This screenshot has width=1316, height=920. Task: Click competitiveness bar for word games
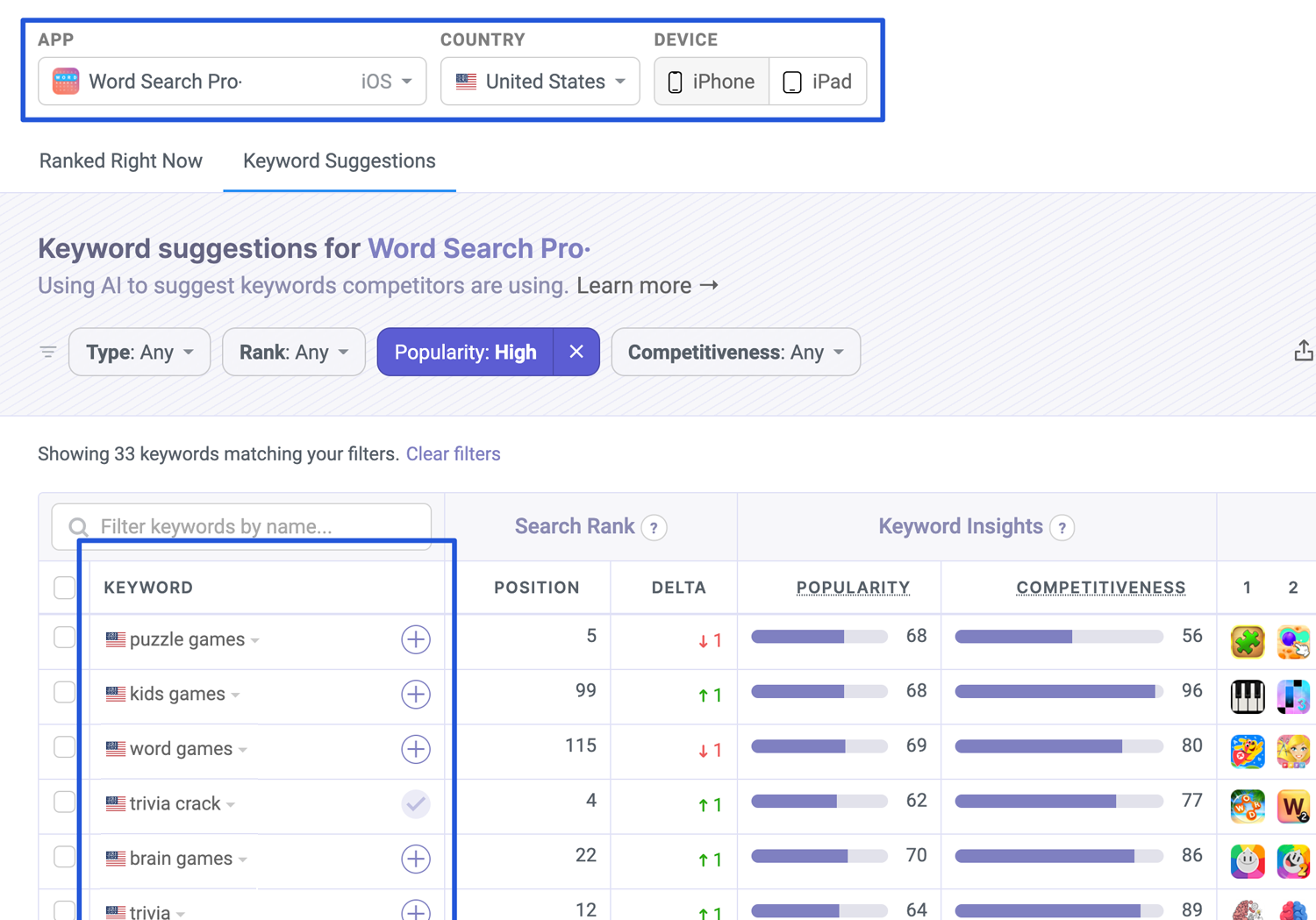pyautogui.click(x=1059, y=746)
